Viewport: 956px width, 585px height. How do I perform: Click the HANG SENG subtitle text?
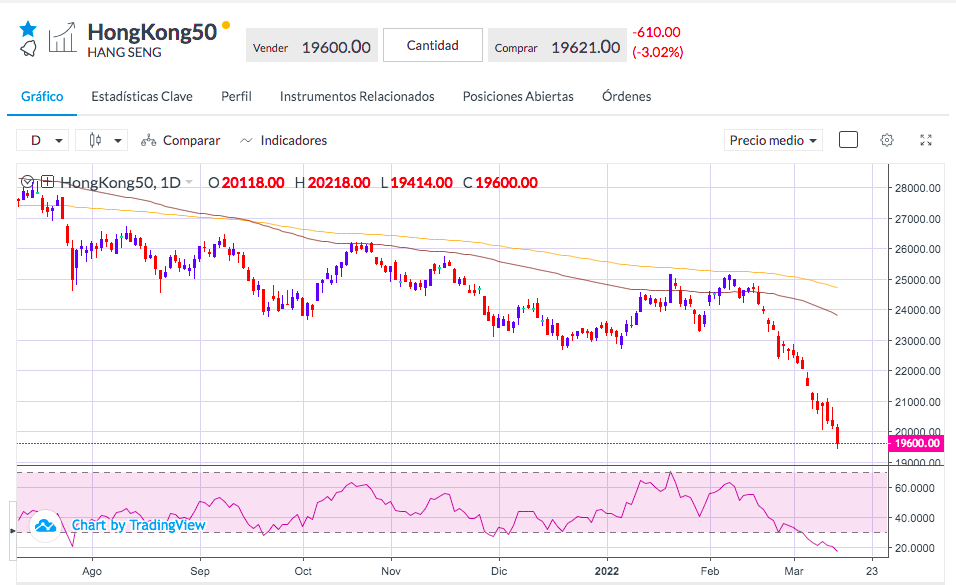coord(124,52)
